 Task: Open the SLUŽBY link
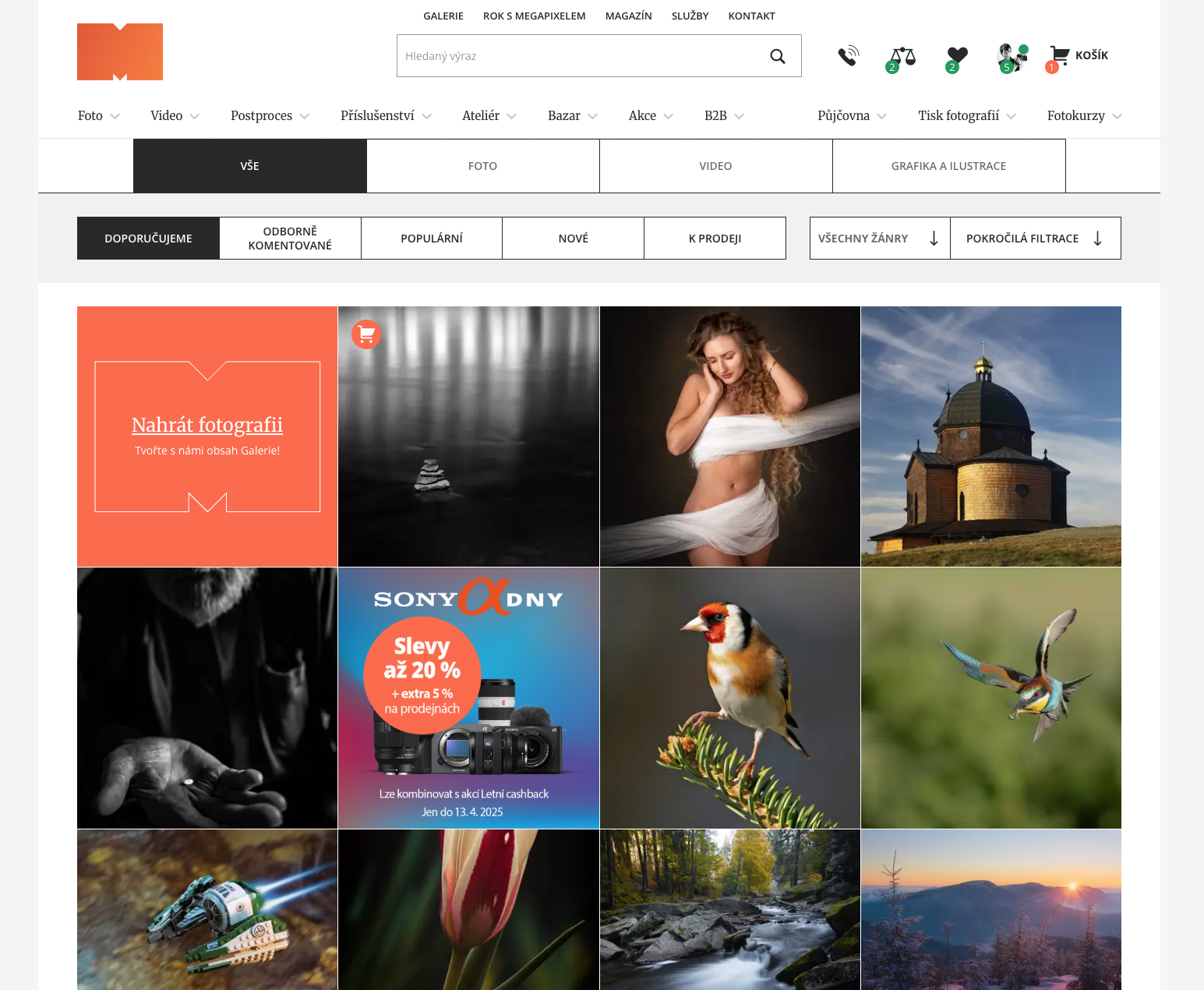pos(690,16)
